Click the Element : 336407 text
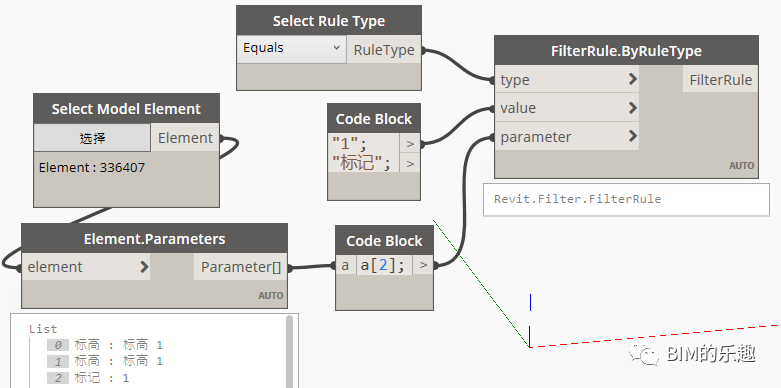This screenshot has height=388, width=781. tap(92, 167)
